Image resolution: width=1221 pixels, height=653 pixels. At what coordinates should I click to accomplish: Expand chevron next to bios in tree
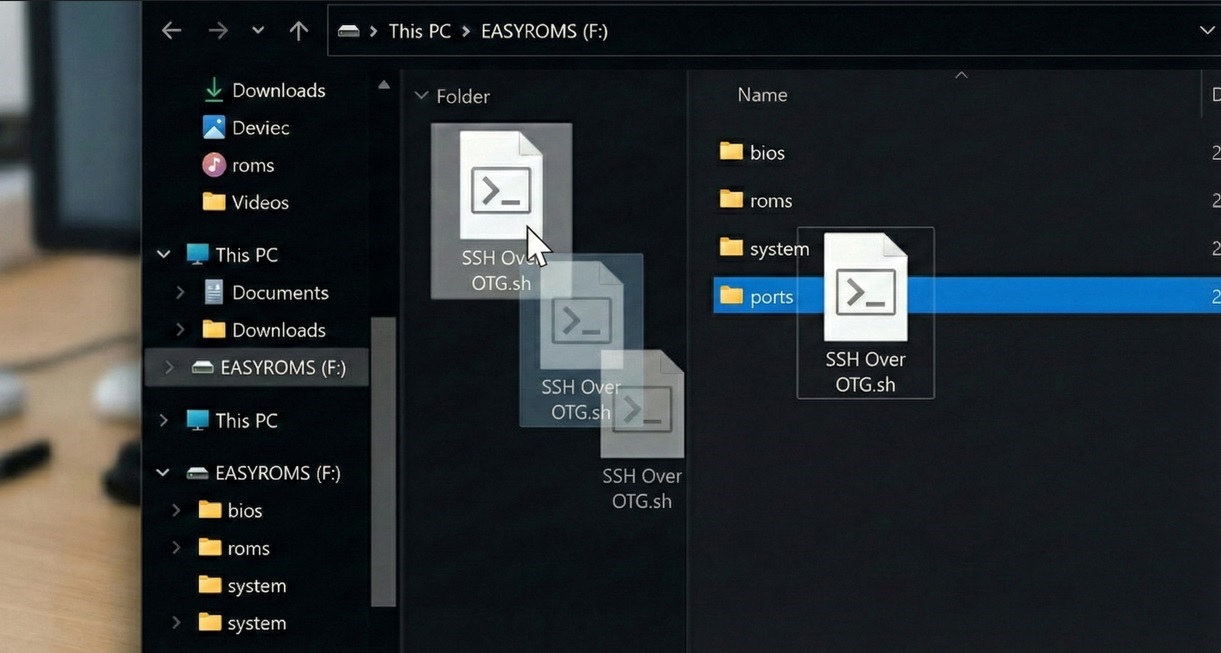coord(176,510)
